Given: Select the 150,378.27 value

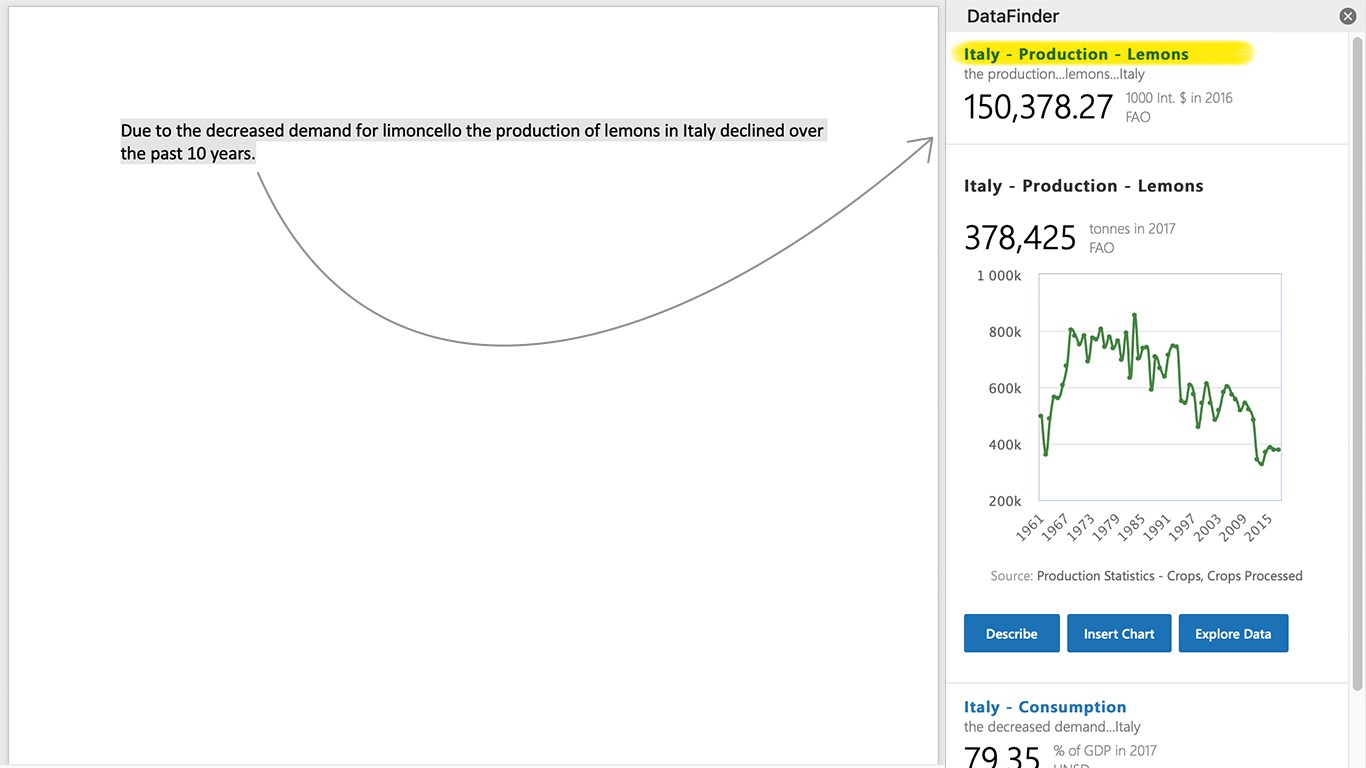Looking at the screenshot, I should click(x=1038, y=107).
